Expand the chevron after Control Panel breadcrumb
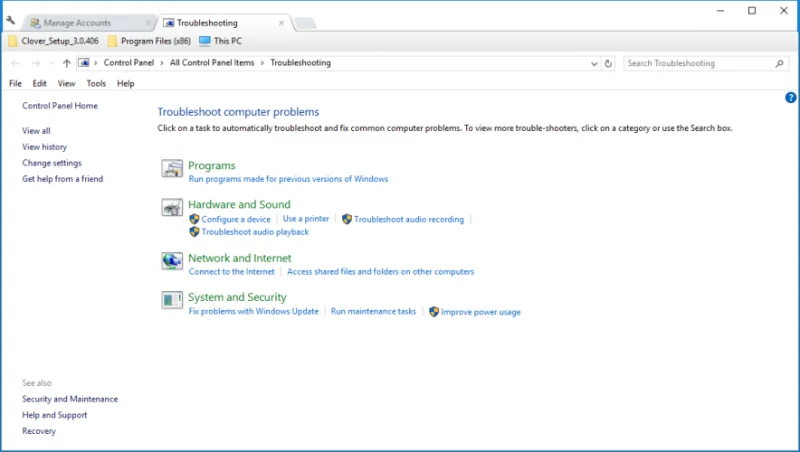The width and height of the screenshot is (800, 452). (162, 63)
